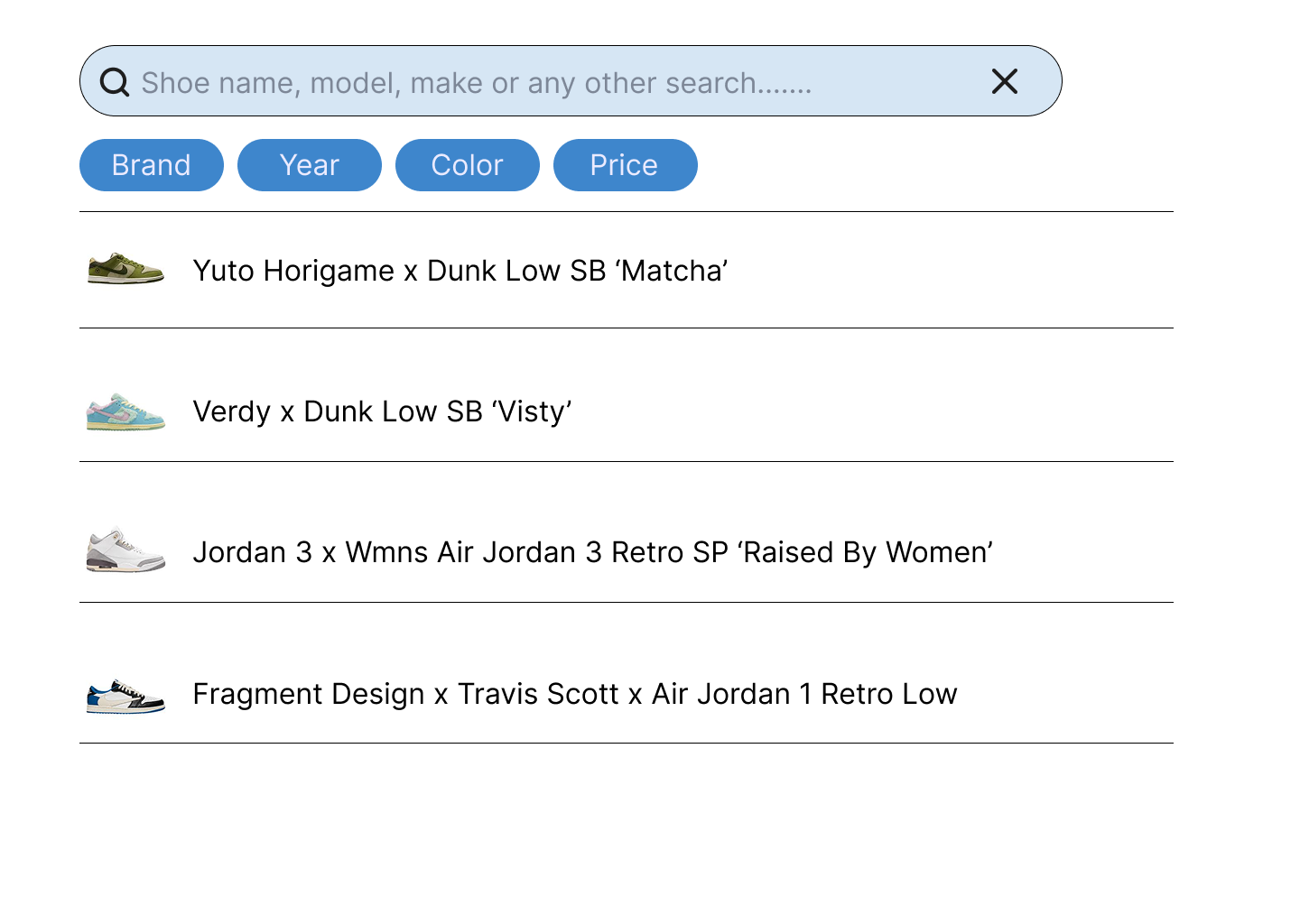Click the magnifying glass search icon
Viewport: 1300px width, 924px height.
[115, 82]
